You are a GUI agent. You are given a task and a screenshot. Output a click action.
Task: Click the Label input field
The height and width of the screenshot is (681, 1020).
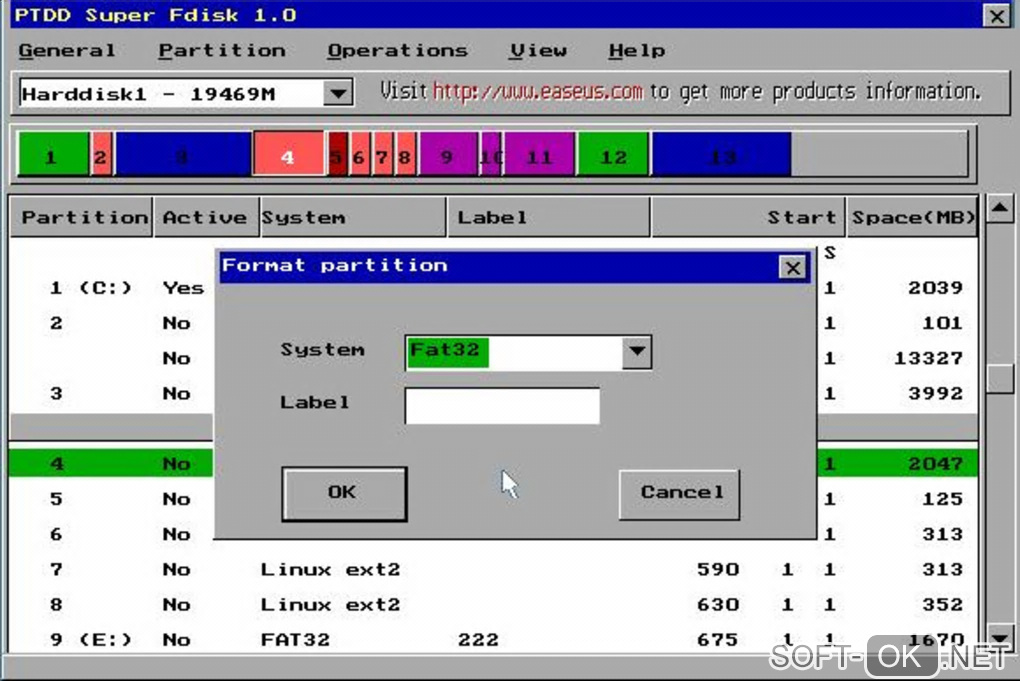(x=502, y=405)
